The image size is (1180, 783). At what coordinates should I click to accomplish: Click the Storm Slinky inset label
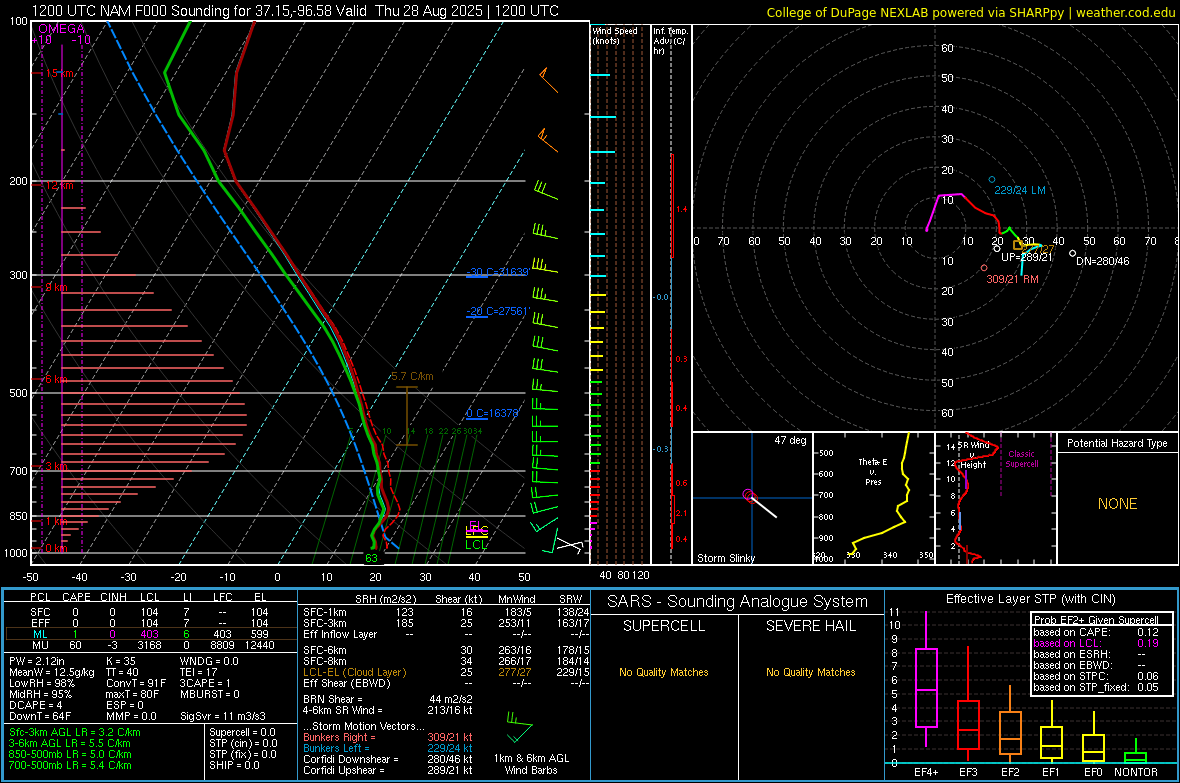[x=725, y=558]
